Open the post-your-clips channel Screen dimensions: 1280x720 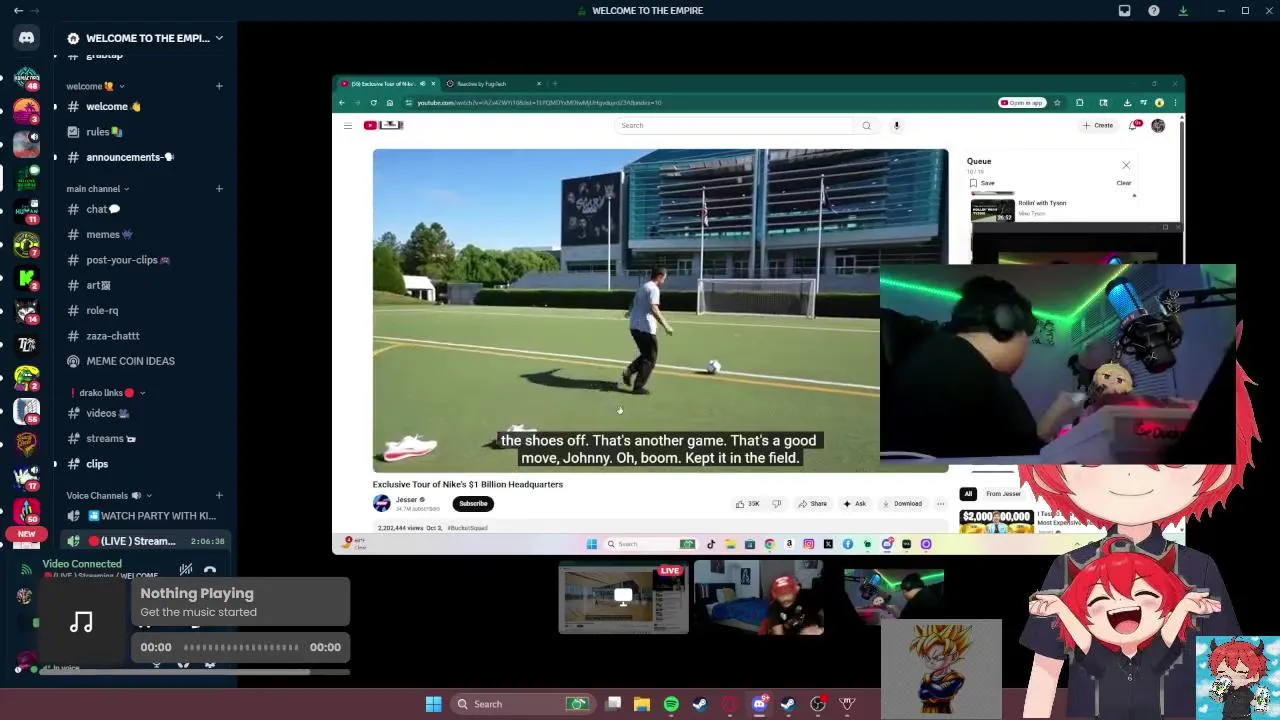pos(144,260)
